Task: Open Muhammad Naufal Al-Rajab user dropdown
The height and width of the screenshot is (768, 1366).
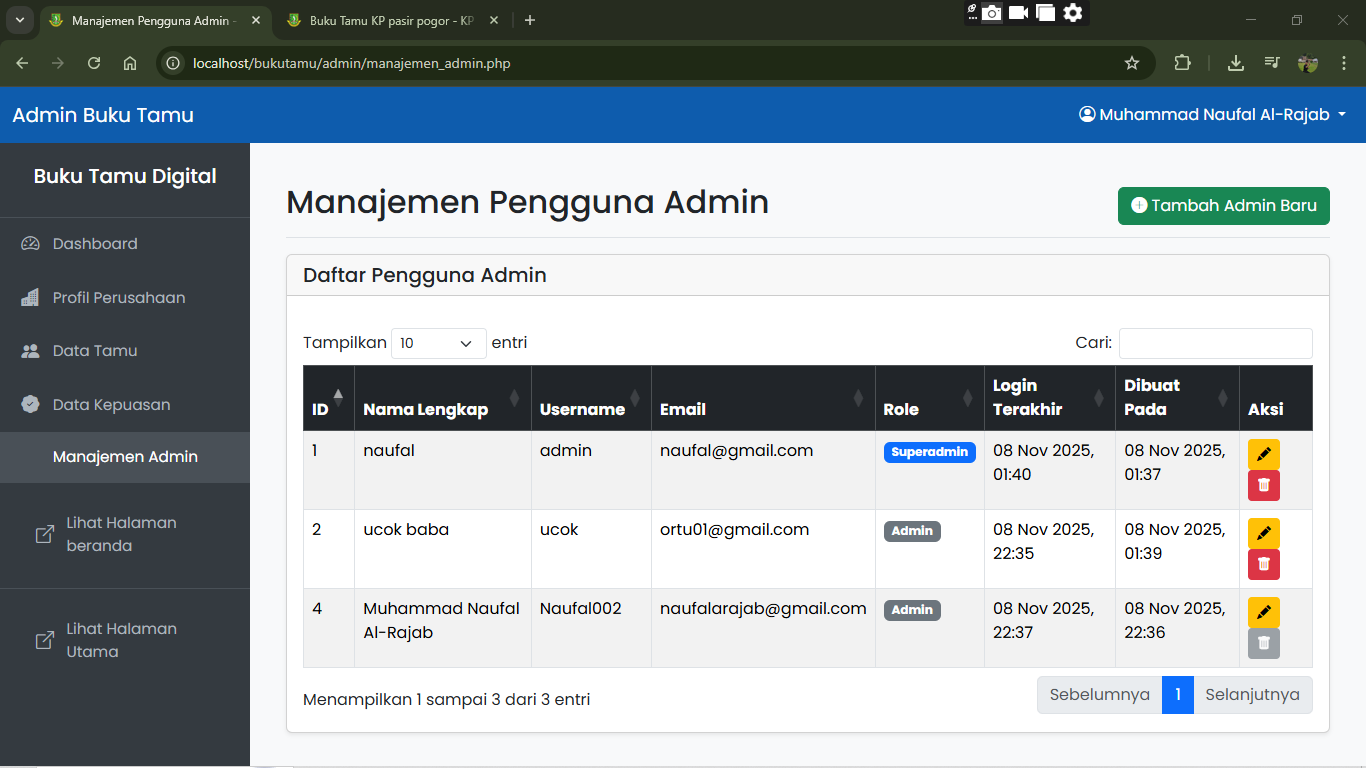Action: (1212, 115)
